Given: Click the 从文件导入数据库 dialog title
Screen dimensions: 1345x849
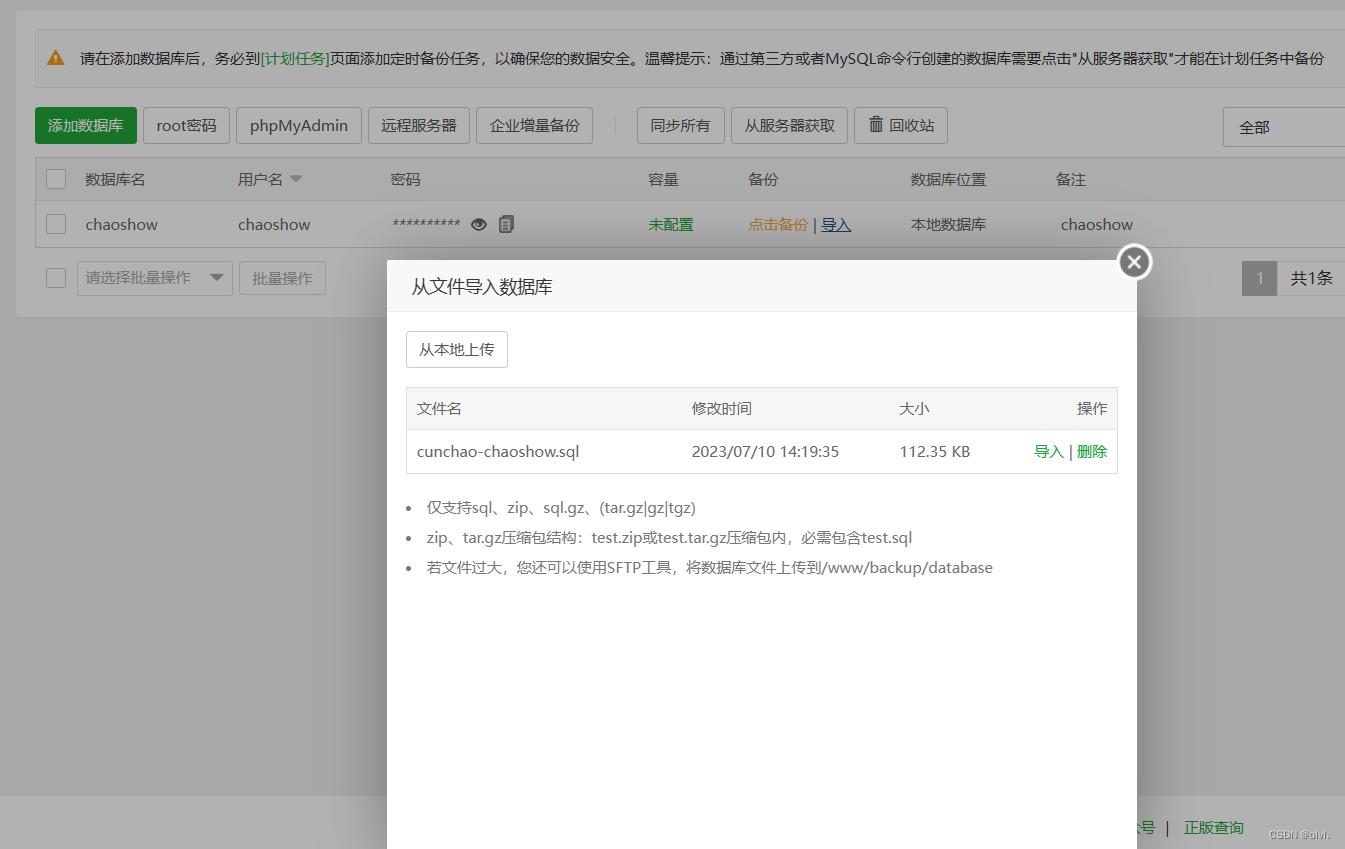Looking at the screenshot, I should pyautogui.click(x=482, y=287).
